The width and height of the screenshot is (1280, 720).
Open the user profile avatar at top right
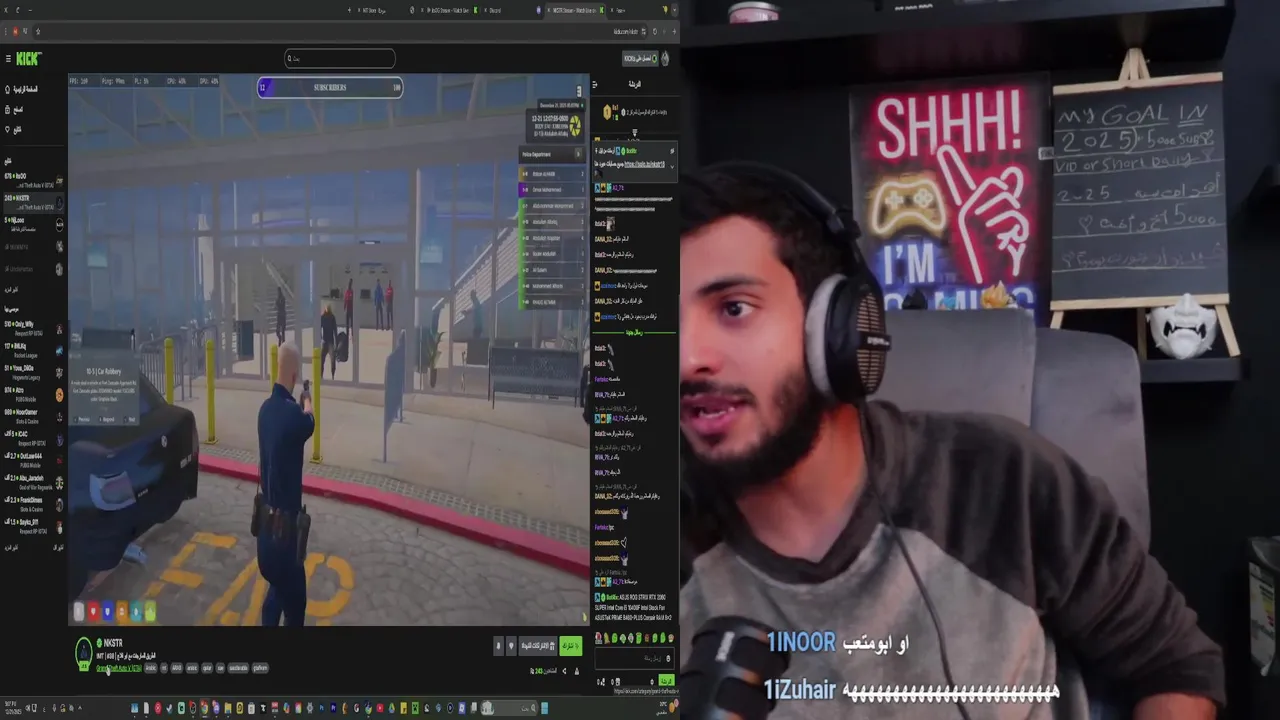coord(666,59)
